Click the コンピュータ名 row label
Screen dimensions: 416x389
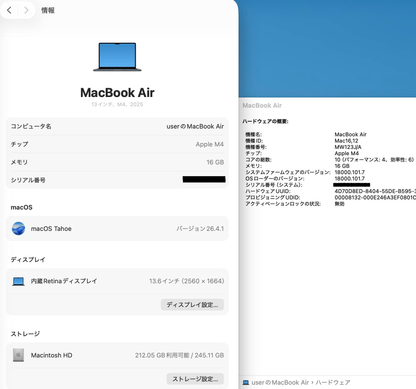31,126
